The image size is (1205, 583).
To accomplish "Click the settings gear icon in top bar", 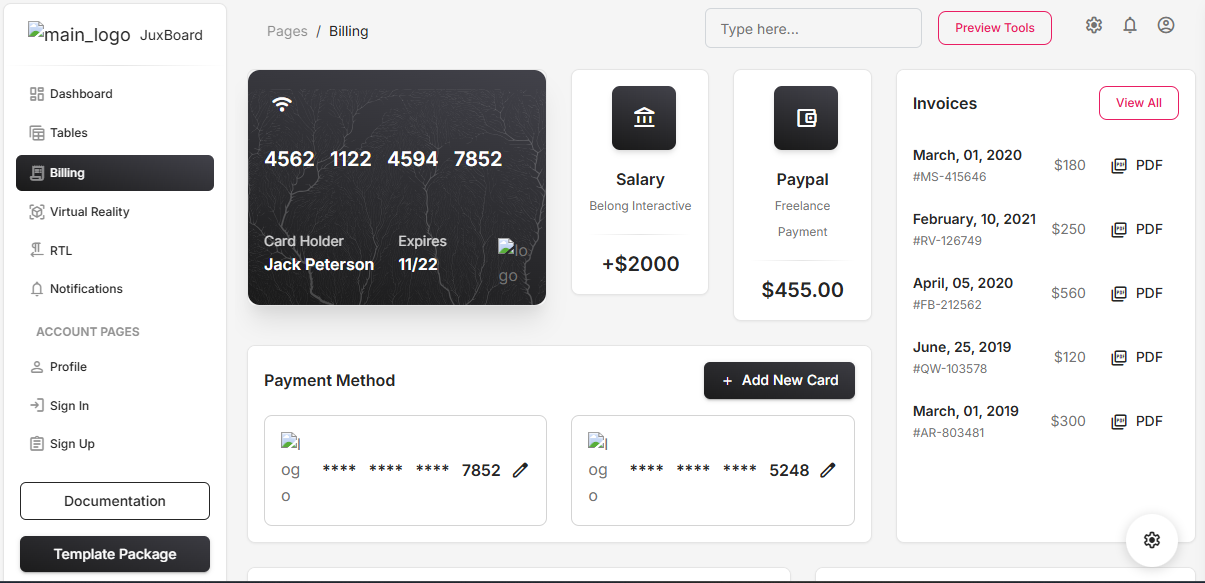I will click(1094, 26).
